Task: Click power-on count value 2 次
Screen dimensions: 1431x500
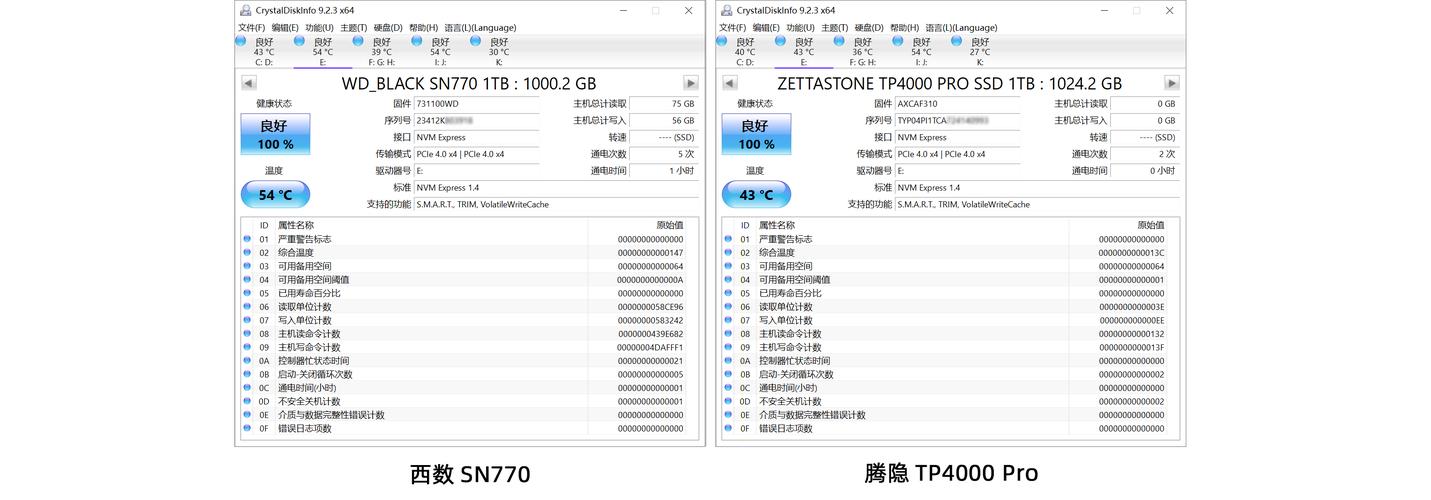Action: click(1144, 154)
